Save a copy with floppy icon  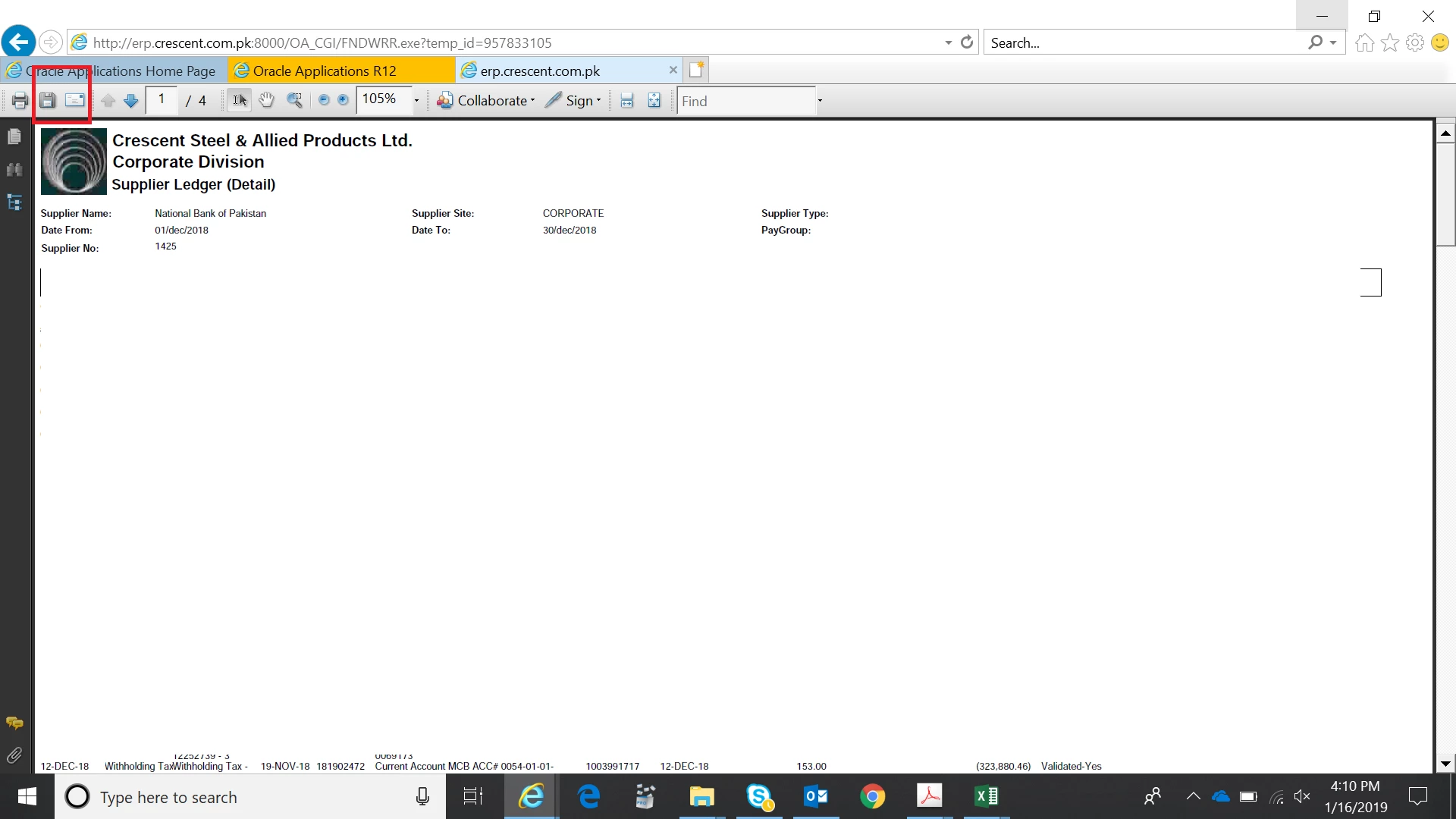[x=48, y=100]
